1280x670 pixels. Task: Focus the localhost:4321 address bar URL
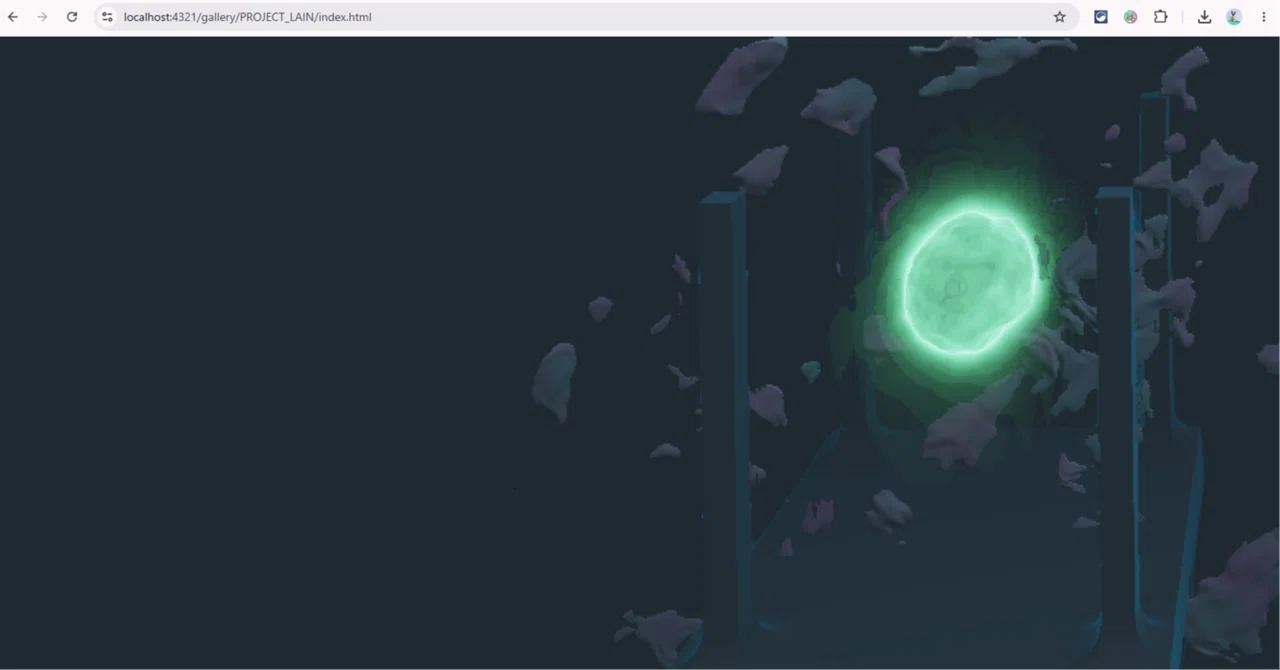tap(248, 17)
